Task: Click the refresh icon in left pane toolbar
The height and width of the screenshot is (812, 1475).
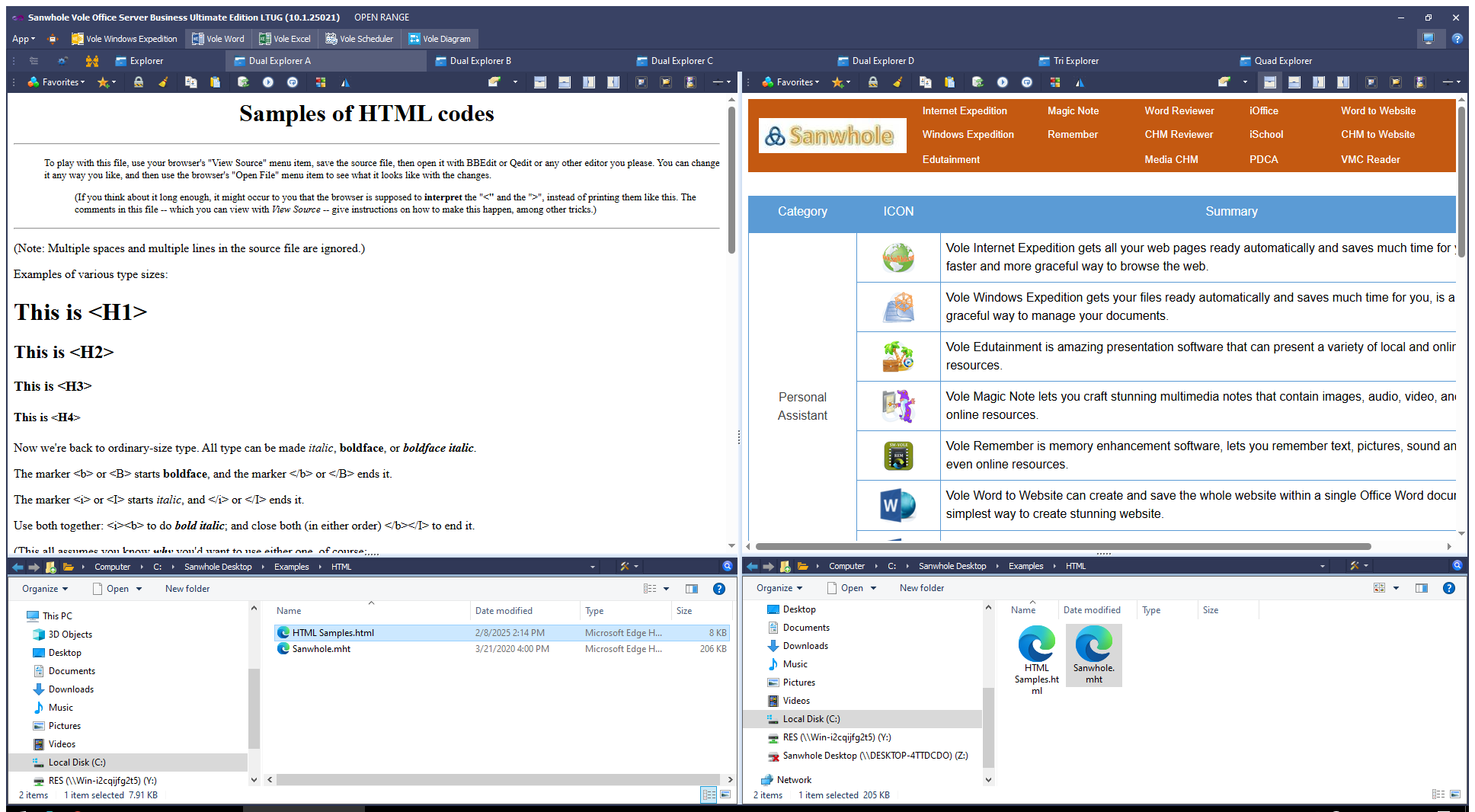Action: click(243, 82)
